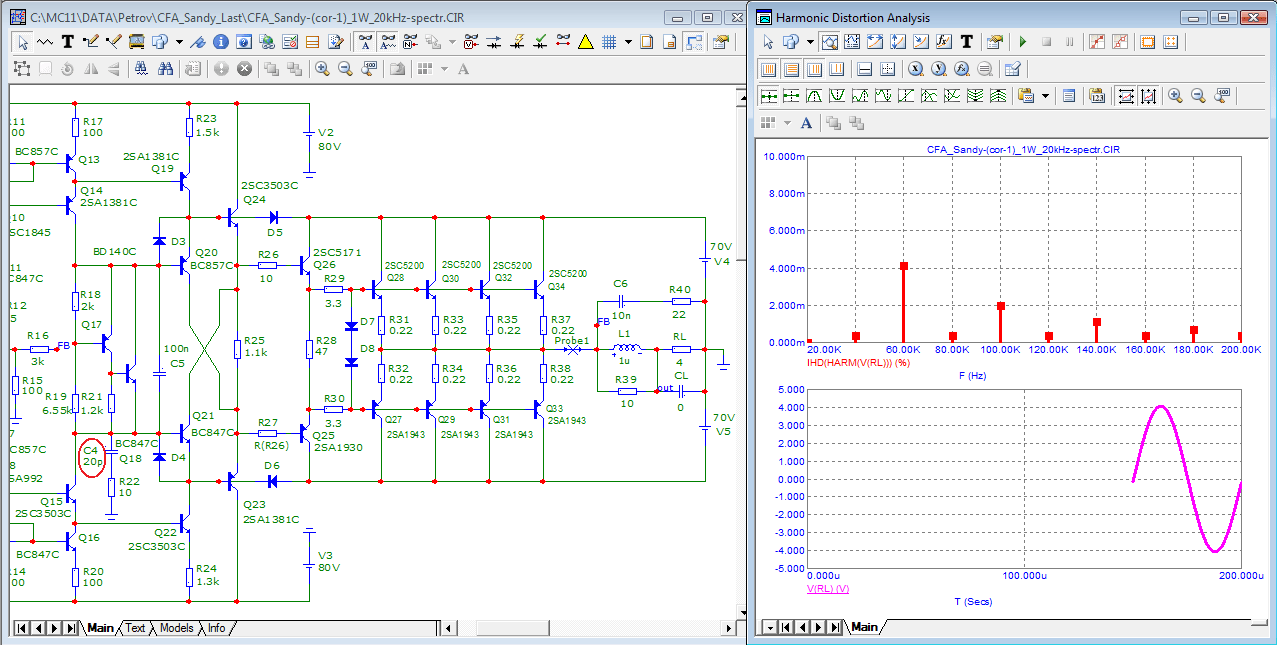
Task: Switch to the Info tab in schematic
Action: tap(216, 628)
